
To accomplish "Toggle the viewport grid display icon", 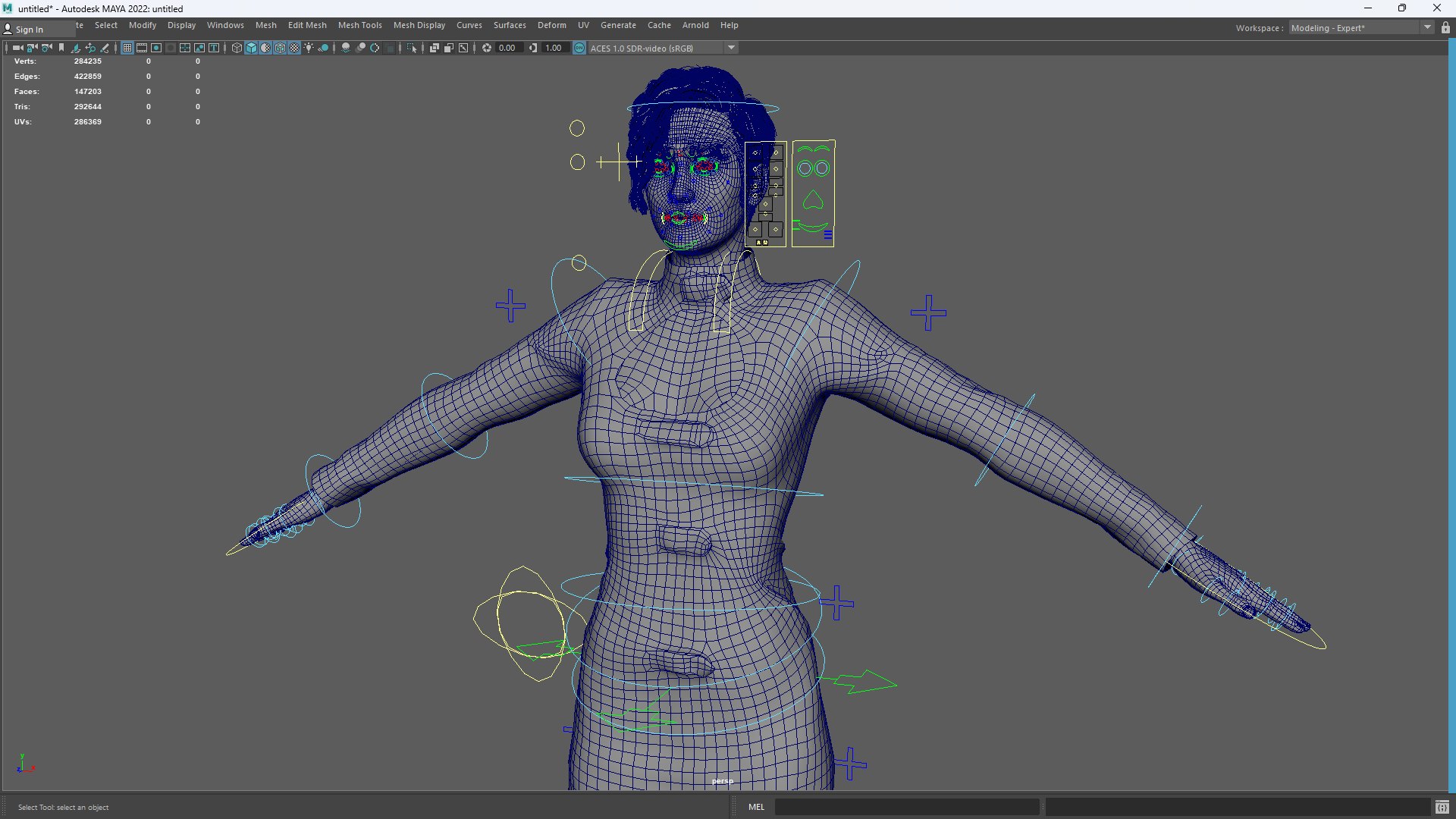I will click(127, 48).
